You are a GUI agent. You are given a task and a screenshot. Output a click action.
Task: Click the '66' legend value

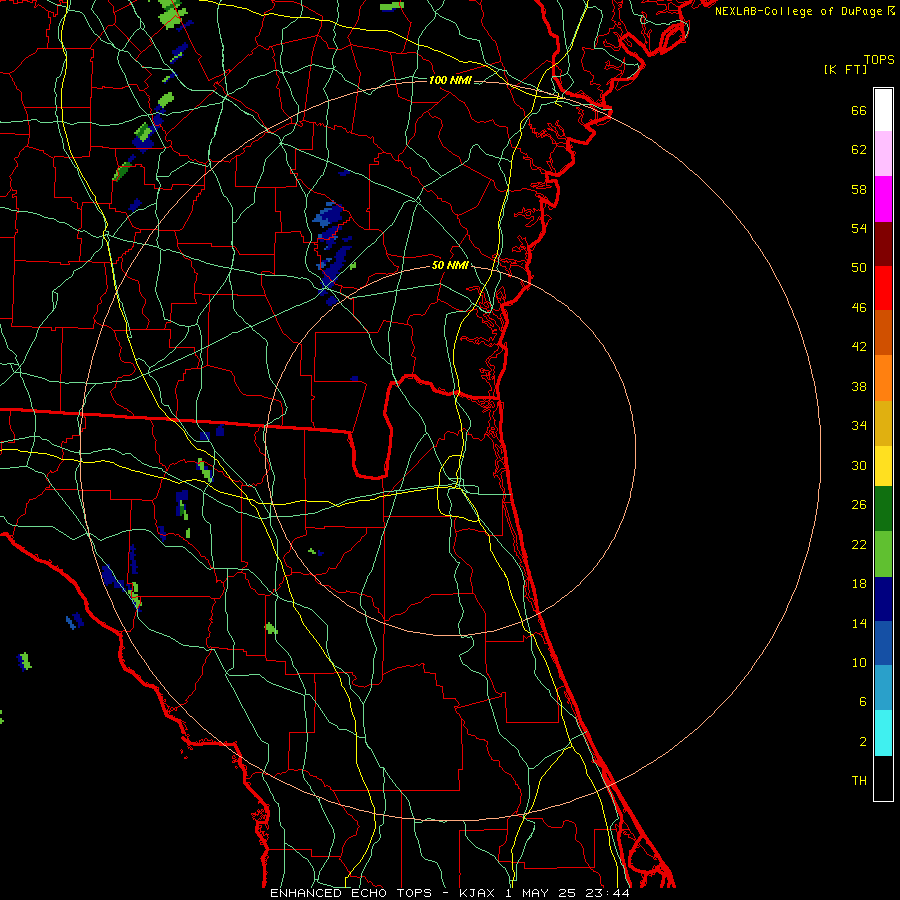[859, 111]
